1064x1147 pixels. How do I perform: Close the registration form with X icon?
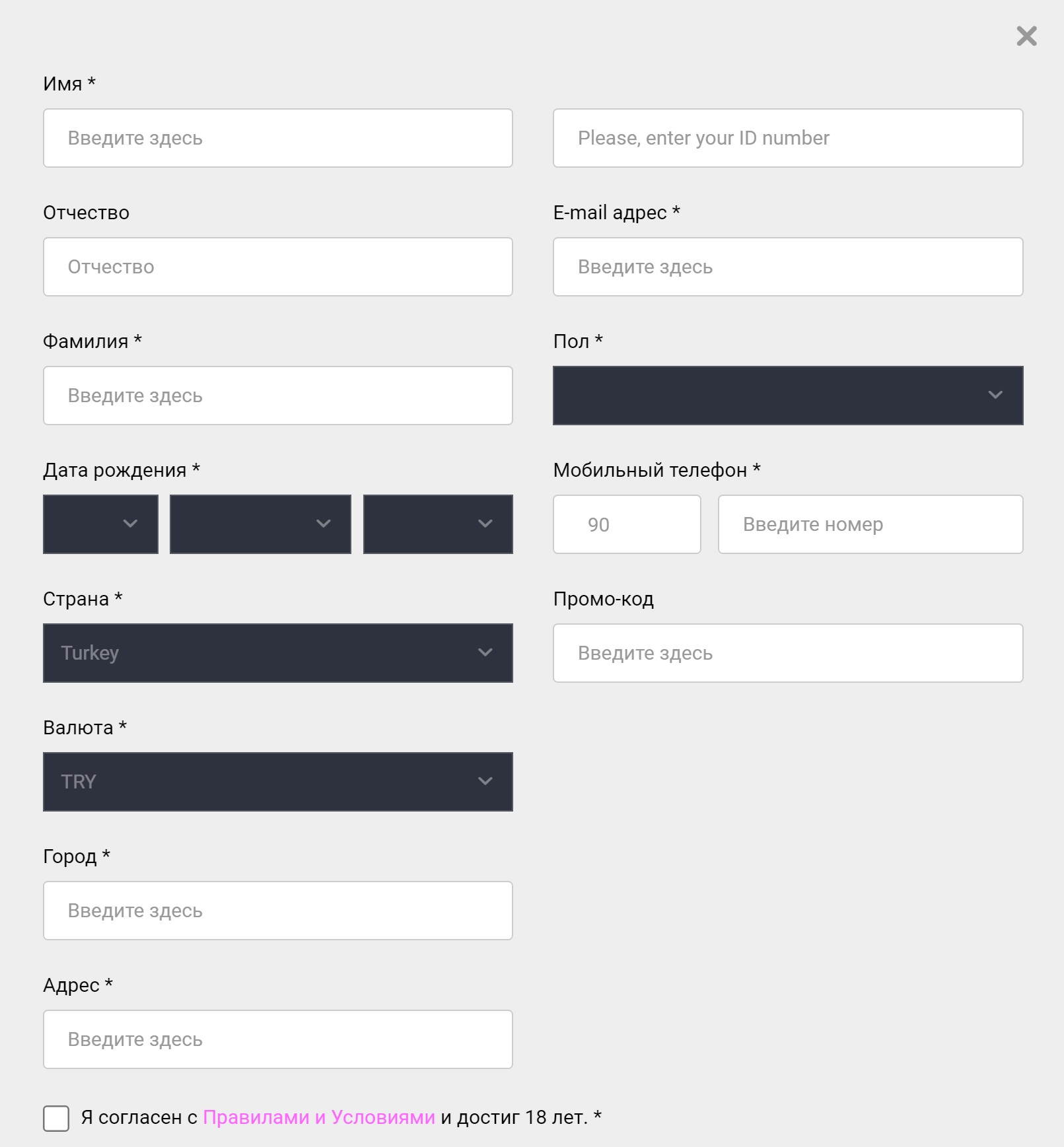tap(1026, 36)
